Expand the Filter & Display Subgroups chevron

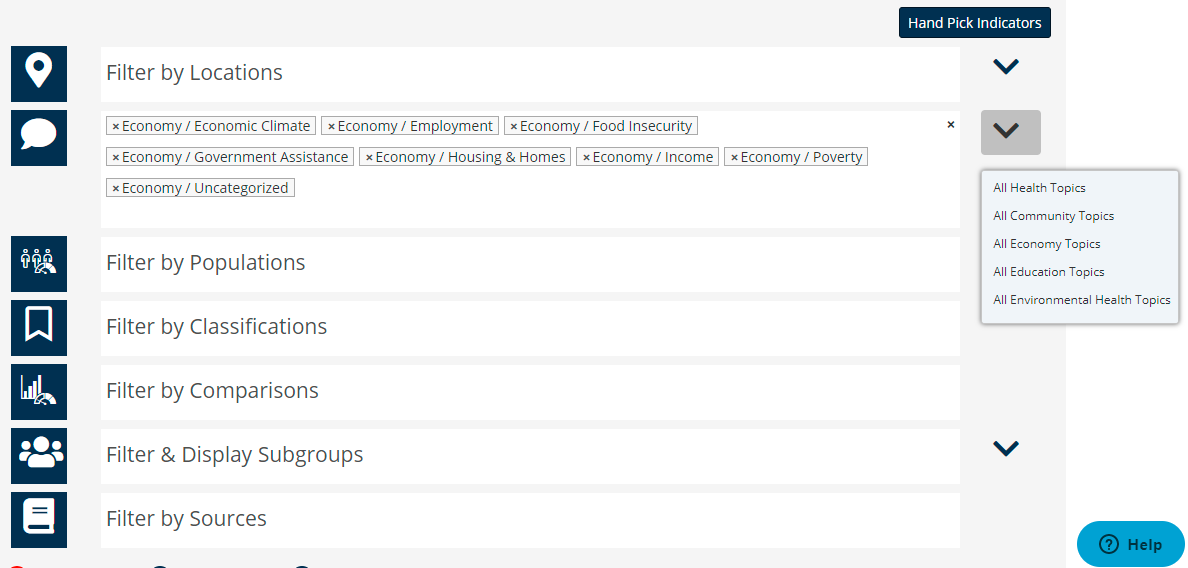point(1006,448)
